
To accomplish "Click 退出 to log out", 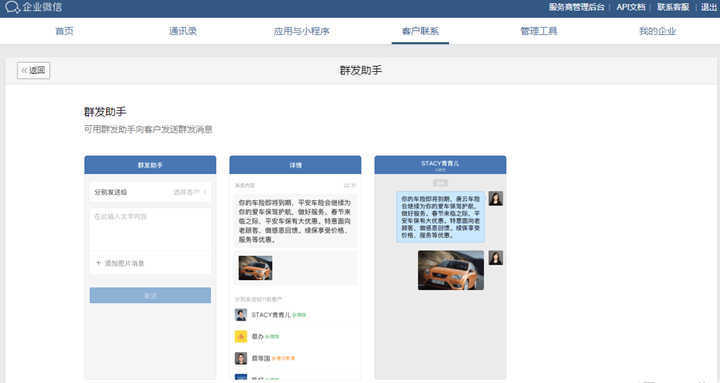I will [709, 7].
